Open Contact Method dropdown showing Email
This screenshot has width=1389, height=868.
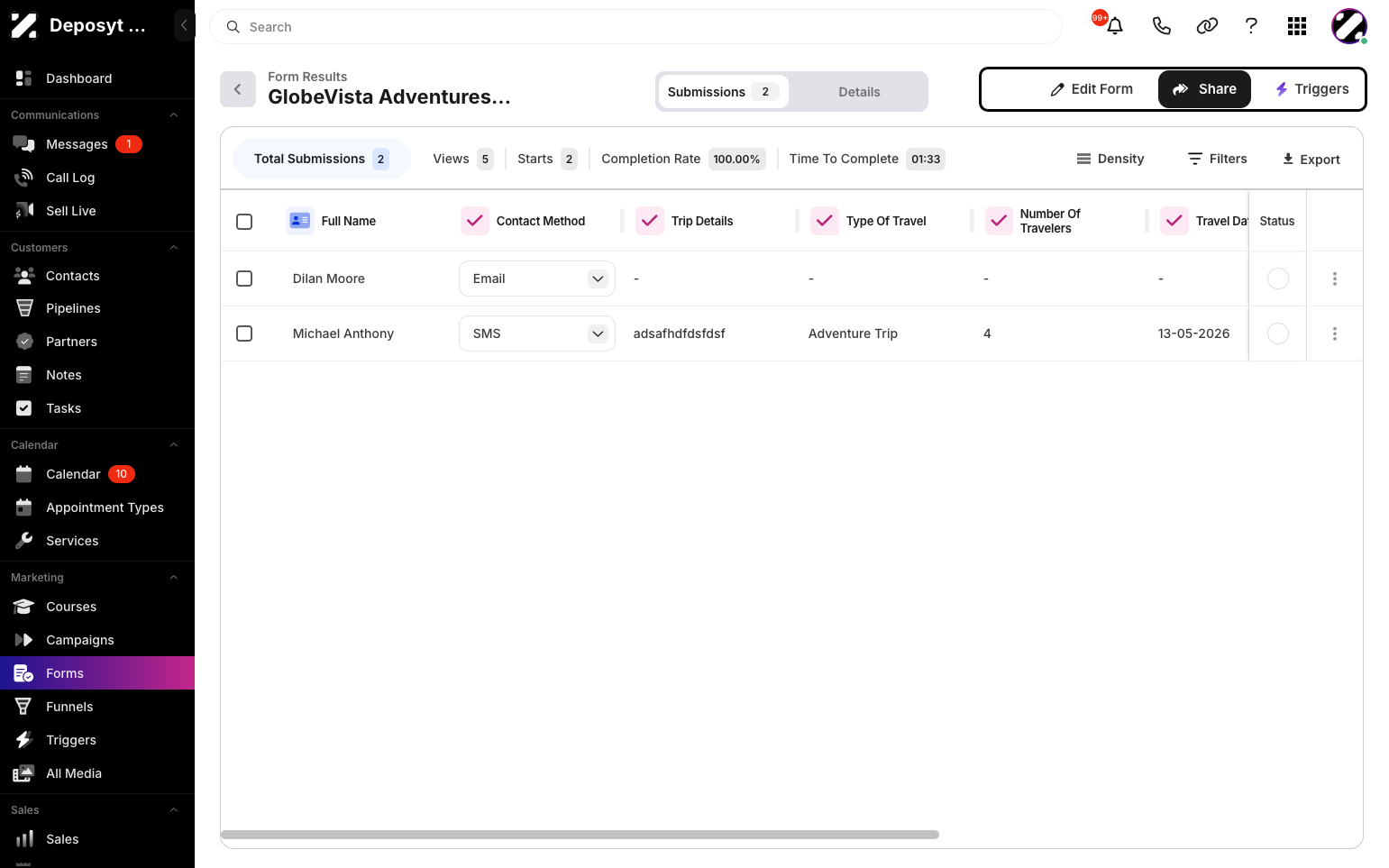coord(537,279)
